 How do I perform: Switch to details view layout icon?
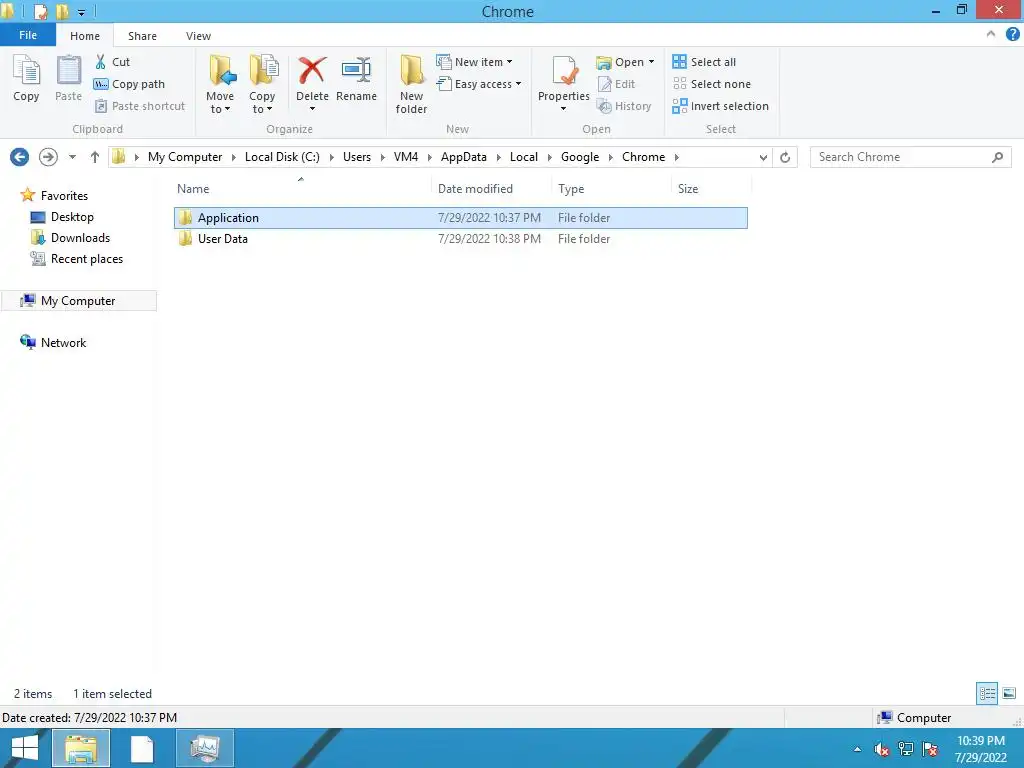pos(987,693)
